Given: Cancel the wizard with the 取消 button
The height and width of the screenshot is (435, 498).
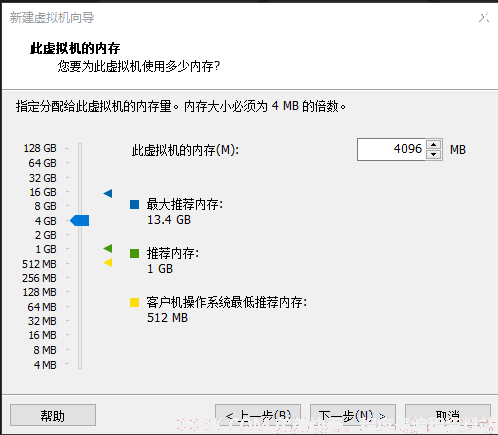Looking at the screenshot, I should tap(448, 415).
